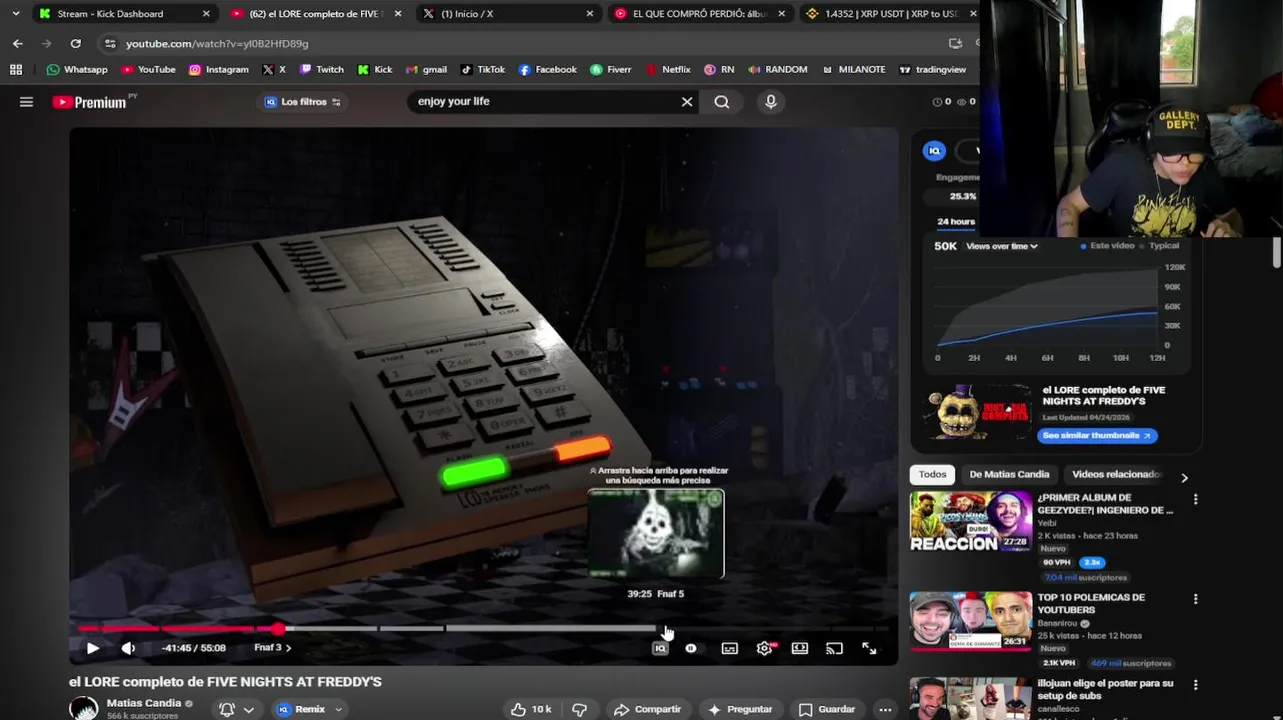1283x720 pixels.
Task: Select the Videos relacionados chip
Action: (x=1116, y=474)
